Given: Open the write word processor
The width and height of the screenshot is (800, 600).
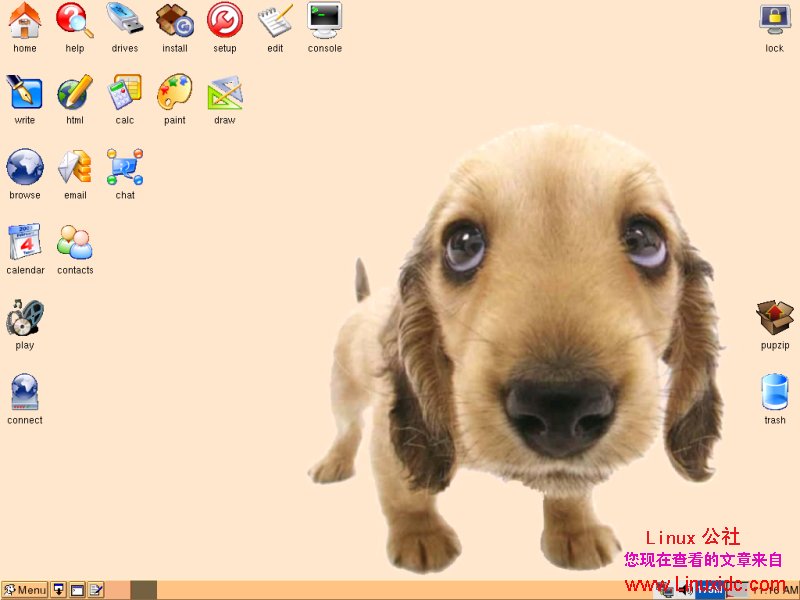Looking at the screenshot, I should 24,95.
